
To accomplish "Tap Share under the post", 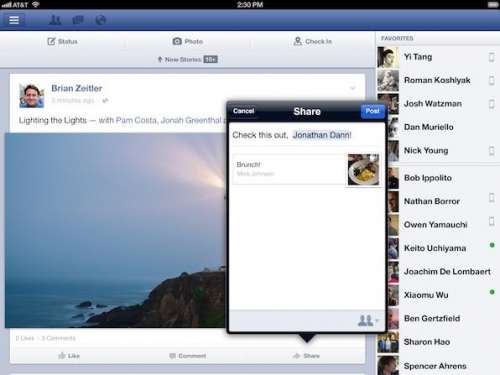I will coord(306,356).
